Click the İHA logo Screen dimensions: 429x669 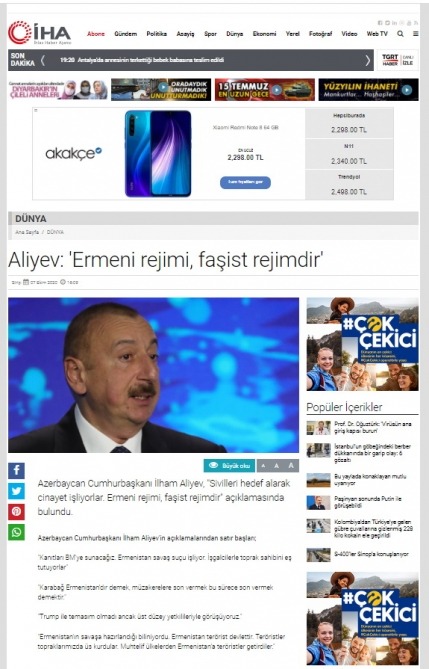click(40, 33)
